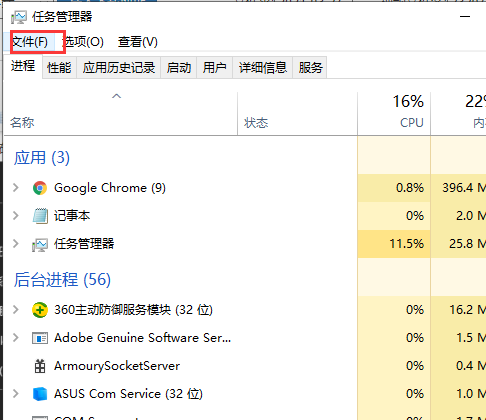Expand the Adobe Genuine Software Service entry

coord(16,338)
